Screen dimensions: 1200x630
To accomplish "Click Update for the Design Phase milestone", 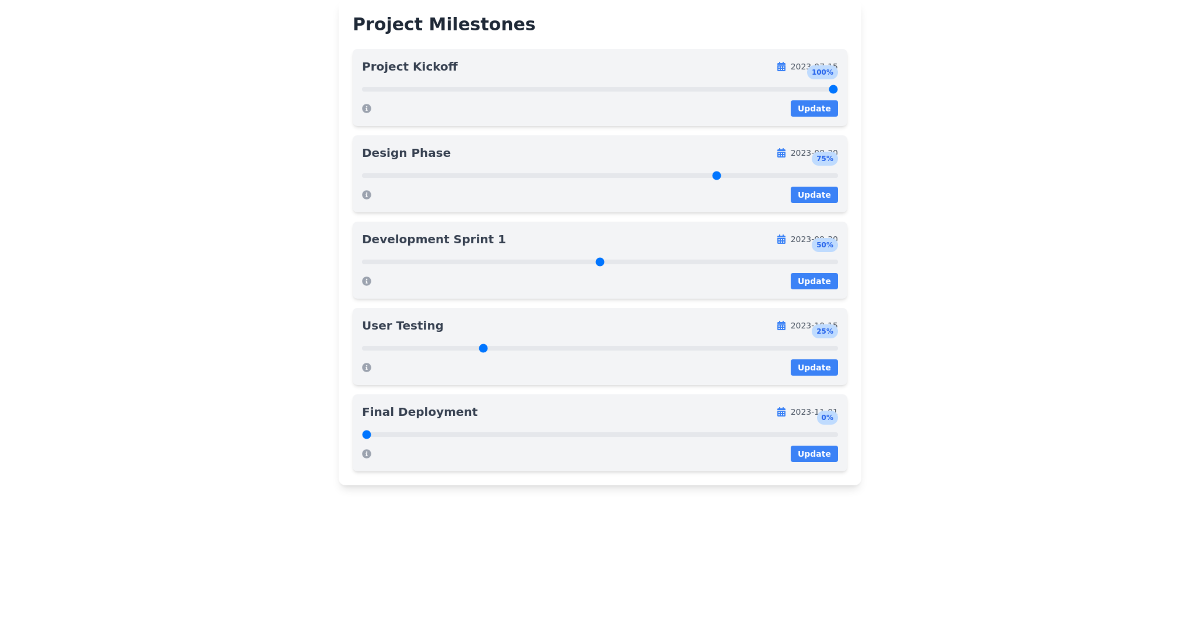I will pos(814,194).
